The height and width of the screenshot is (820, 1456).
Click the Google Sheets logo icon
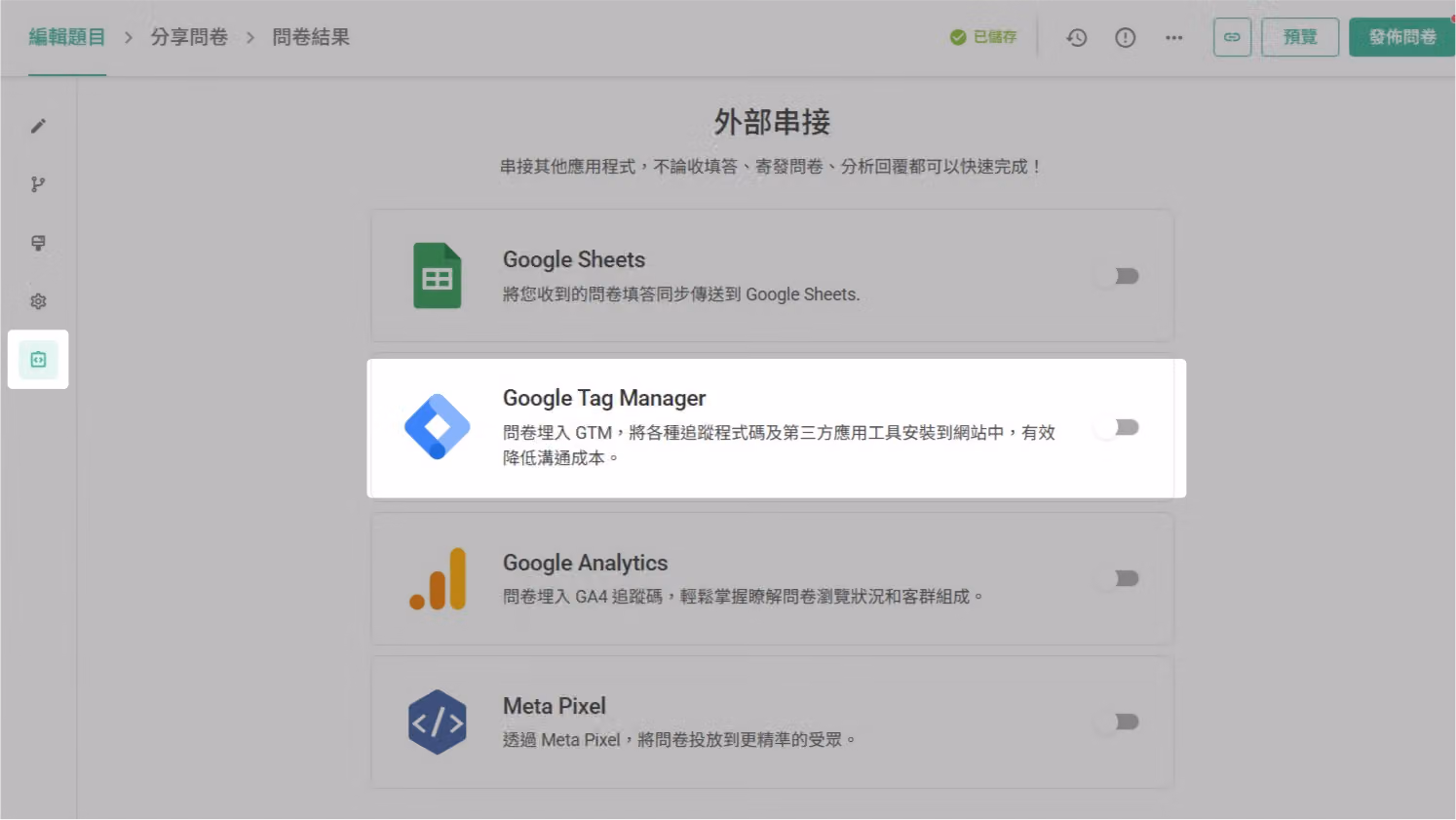point(437,276)
